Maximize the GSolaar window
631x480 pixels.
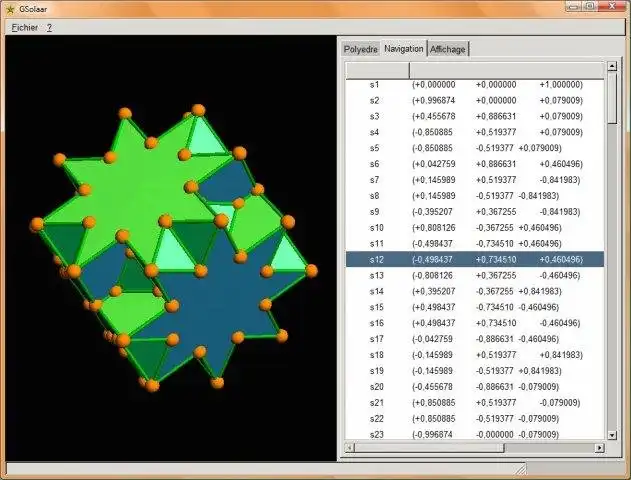click(x=590, y=6)
